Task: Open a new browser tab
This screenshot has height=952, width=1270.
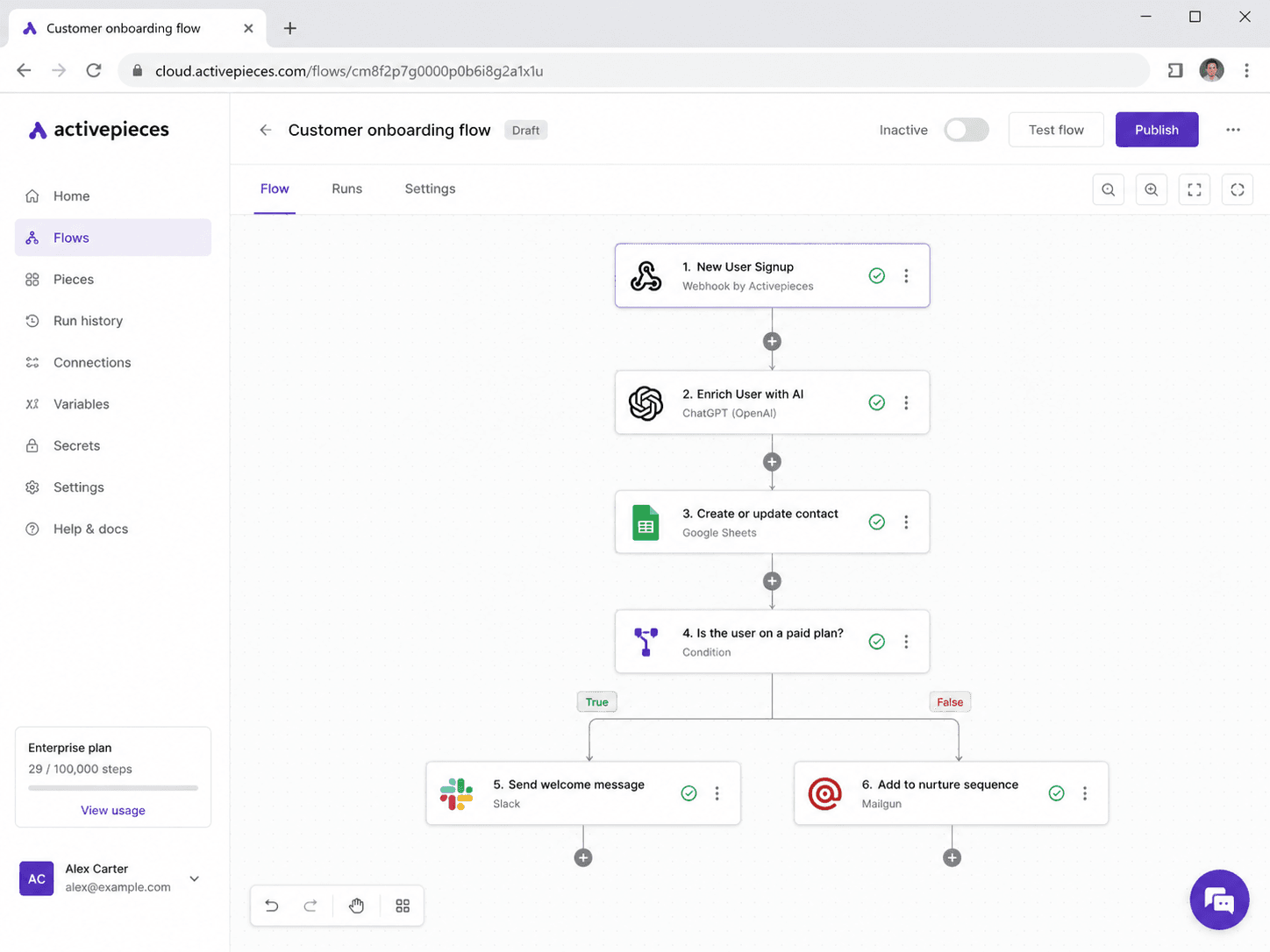Action: tap(290, 28)
